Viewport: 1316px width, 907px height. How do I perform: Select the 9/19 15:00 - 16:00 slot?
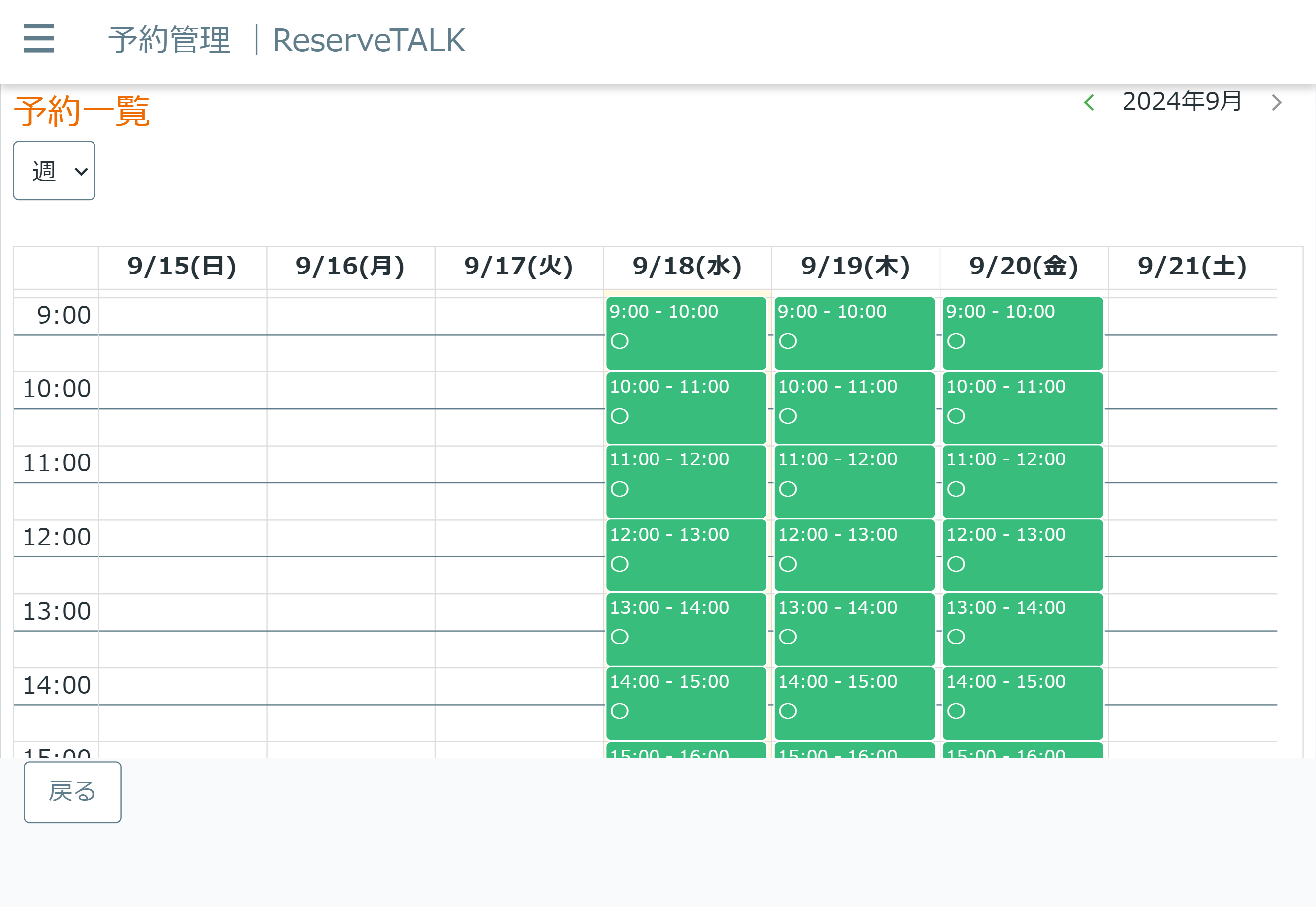point(854,751)
